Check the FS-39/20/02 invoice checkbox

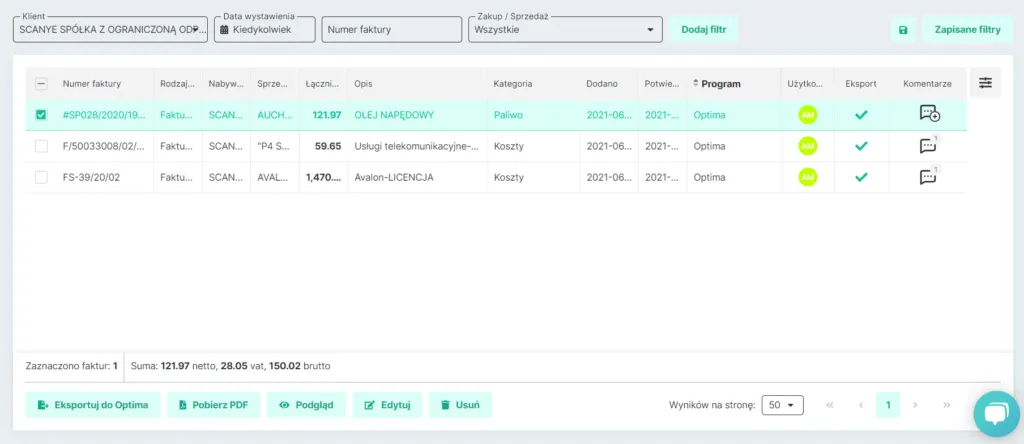tap(41, 177)
